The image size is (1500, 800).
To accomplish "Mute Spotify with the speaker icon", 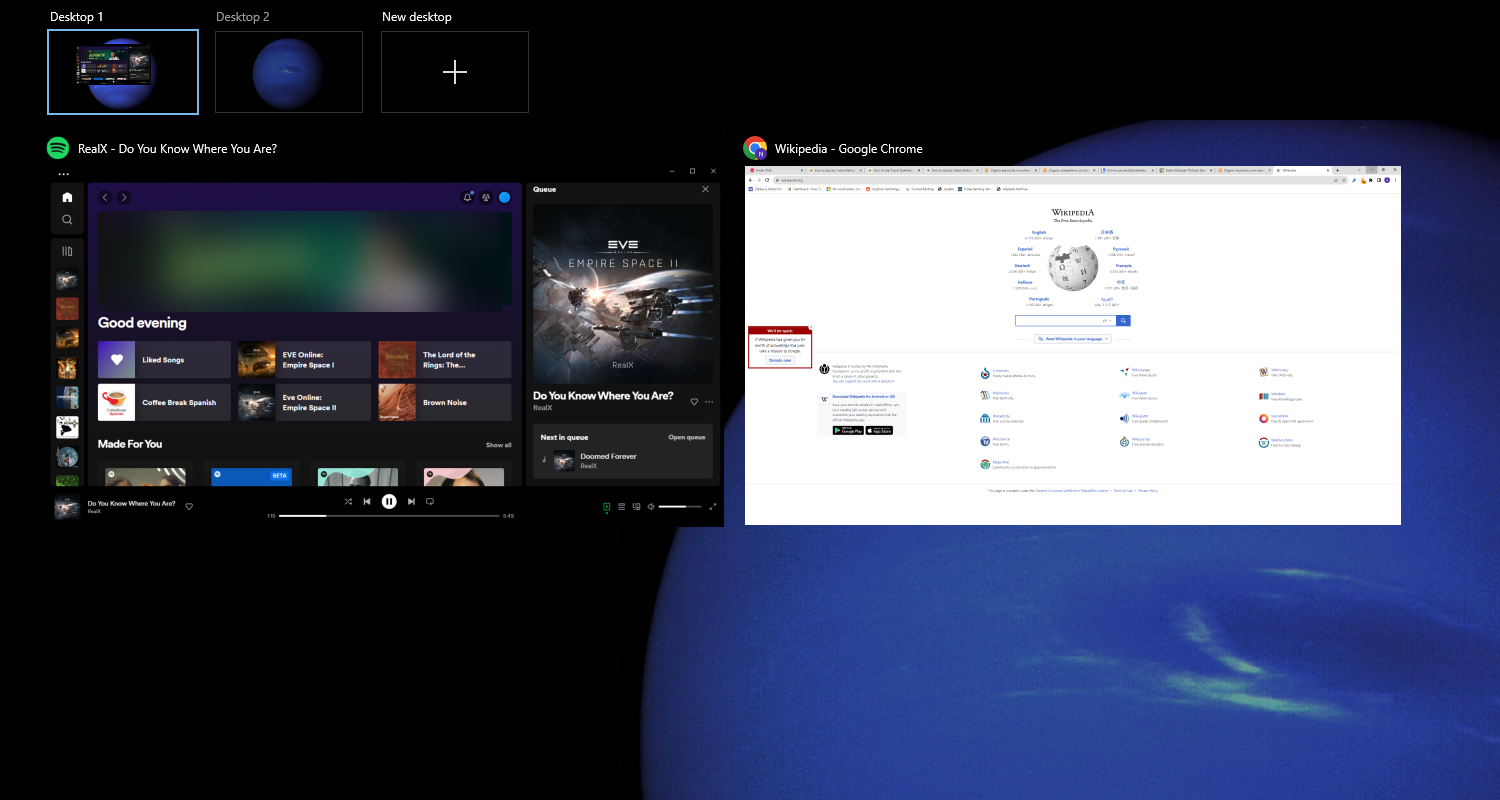I will 651,507.
